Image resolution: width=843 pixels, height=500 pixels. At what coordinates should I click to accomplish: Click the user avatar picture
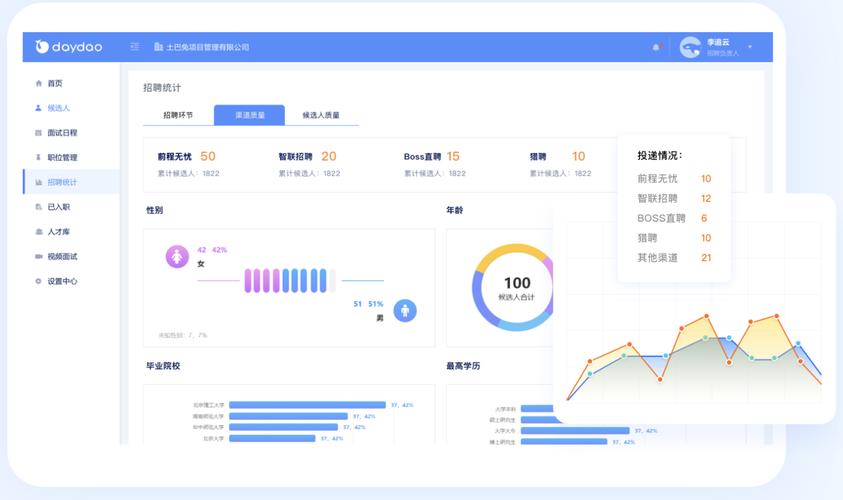pos(690,47)
